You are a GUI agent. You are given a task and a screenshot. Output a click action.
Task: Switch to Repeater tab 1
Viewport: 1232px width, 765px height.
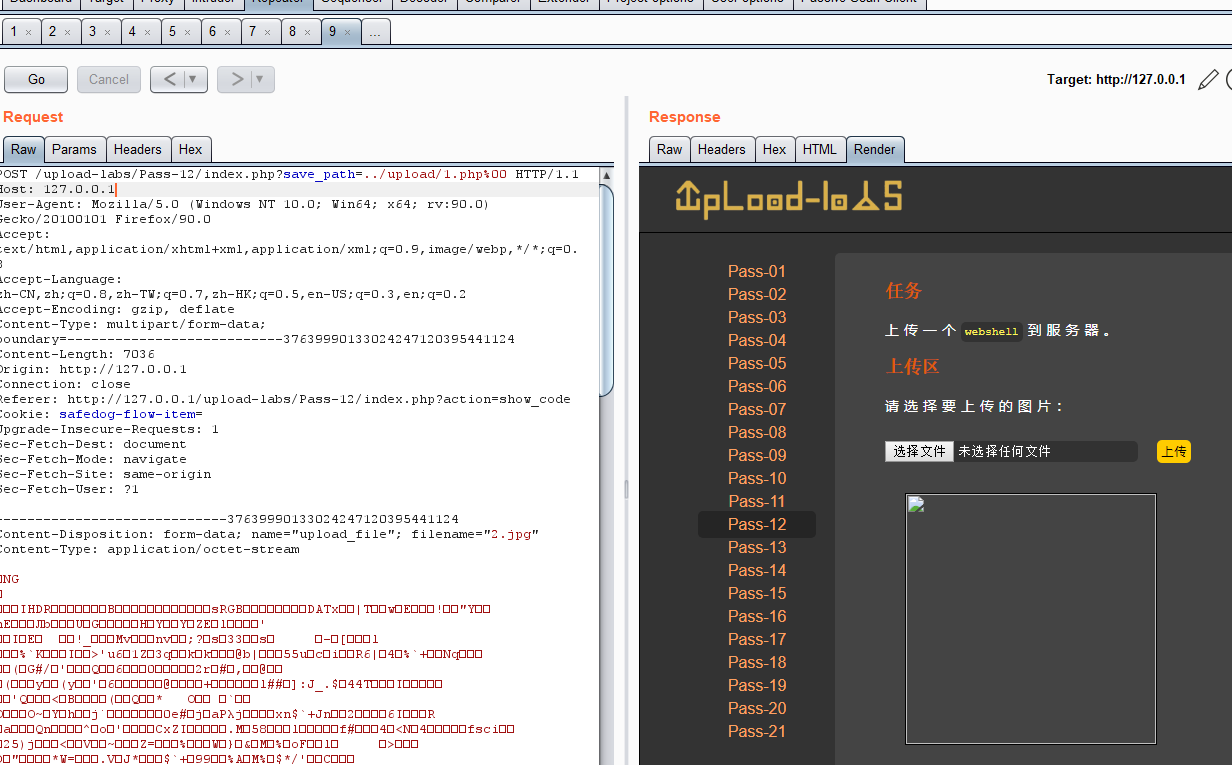coord(14,32)
